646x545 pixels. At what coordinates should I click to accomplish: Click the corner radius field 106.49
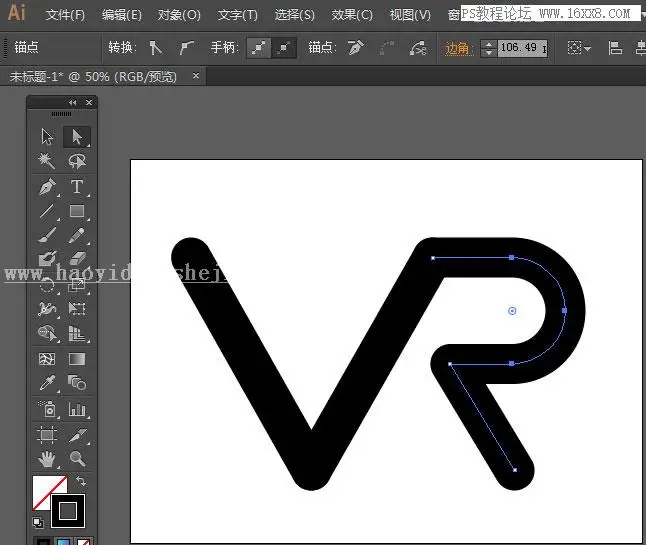(522, 48)
